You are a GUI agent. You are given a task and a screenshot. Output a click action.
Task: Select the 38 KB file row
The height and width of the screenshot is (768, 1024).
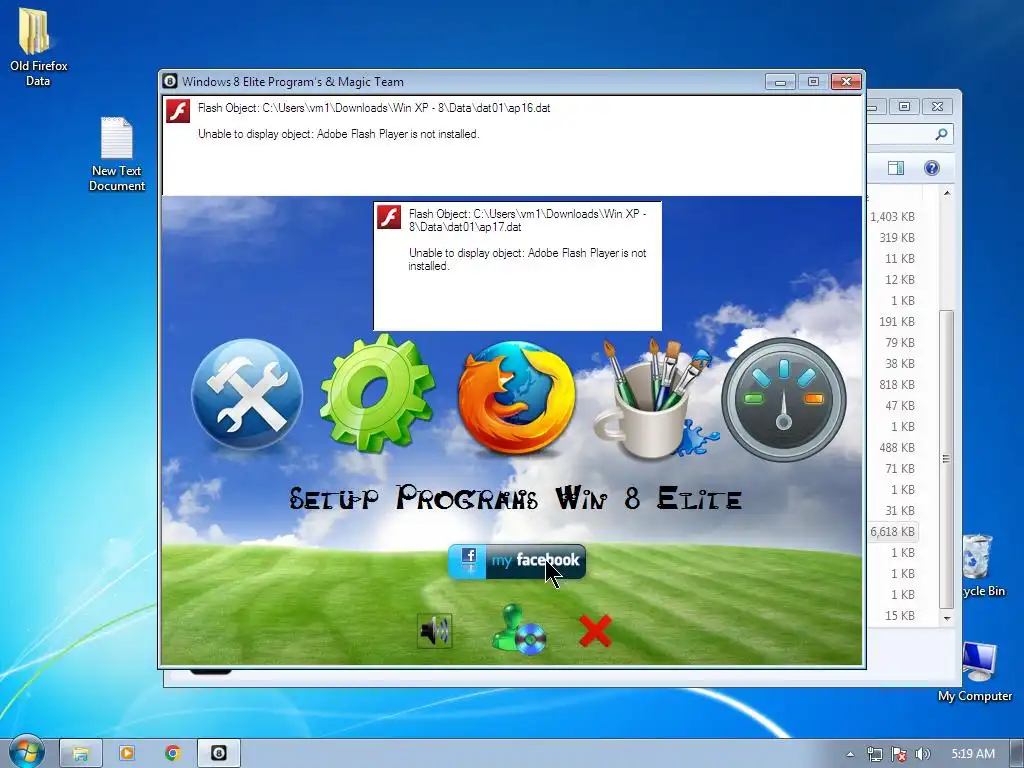(x=892, y=363)
